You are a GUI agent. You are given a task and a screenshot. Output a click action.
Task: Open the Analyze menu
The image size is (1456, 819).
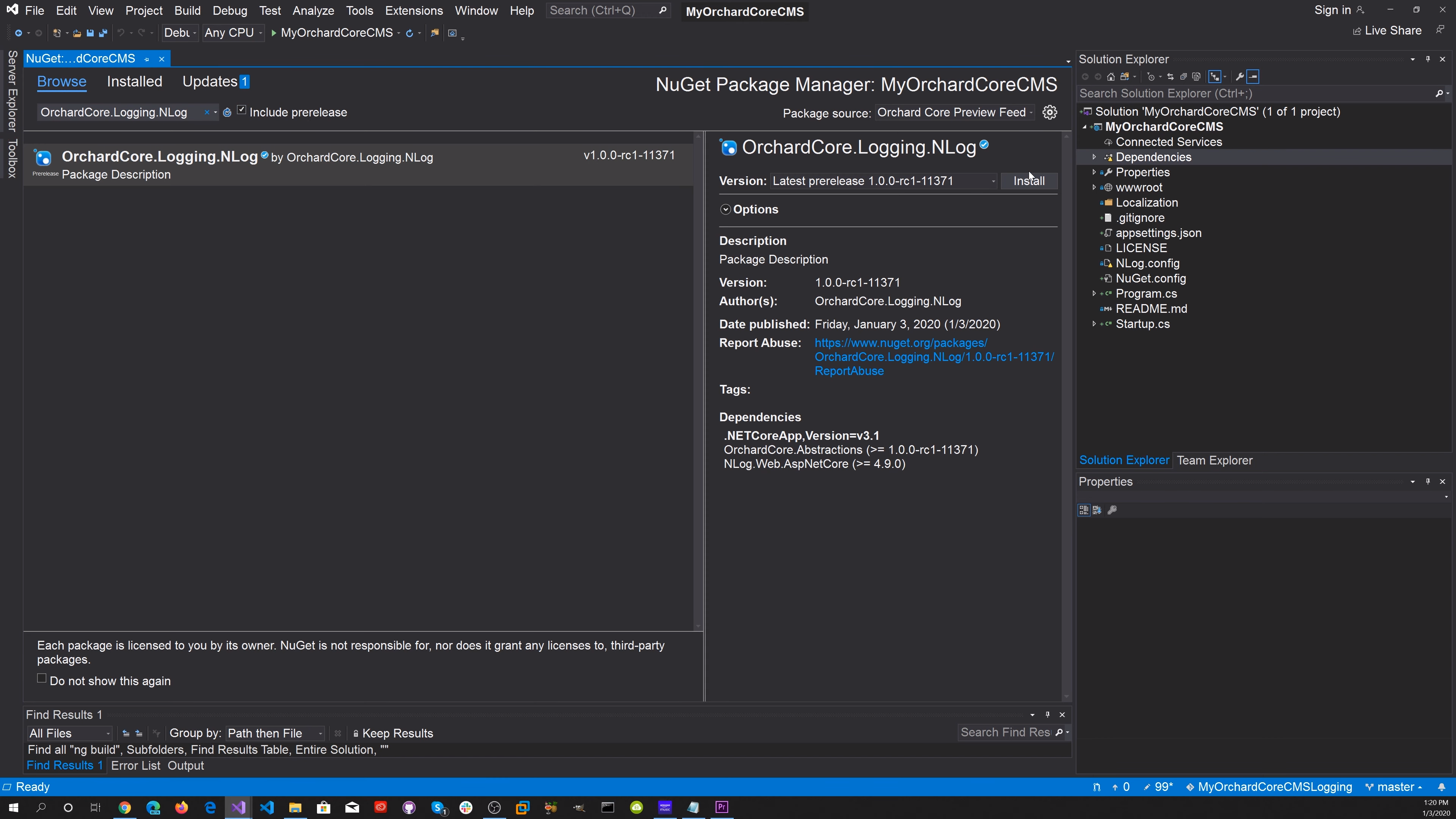[x=313, y=11]
